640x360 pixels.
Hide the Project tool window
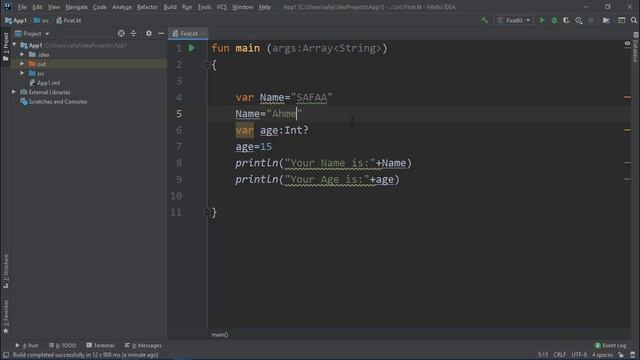(x=161, y=33)
